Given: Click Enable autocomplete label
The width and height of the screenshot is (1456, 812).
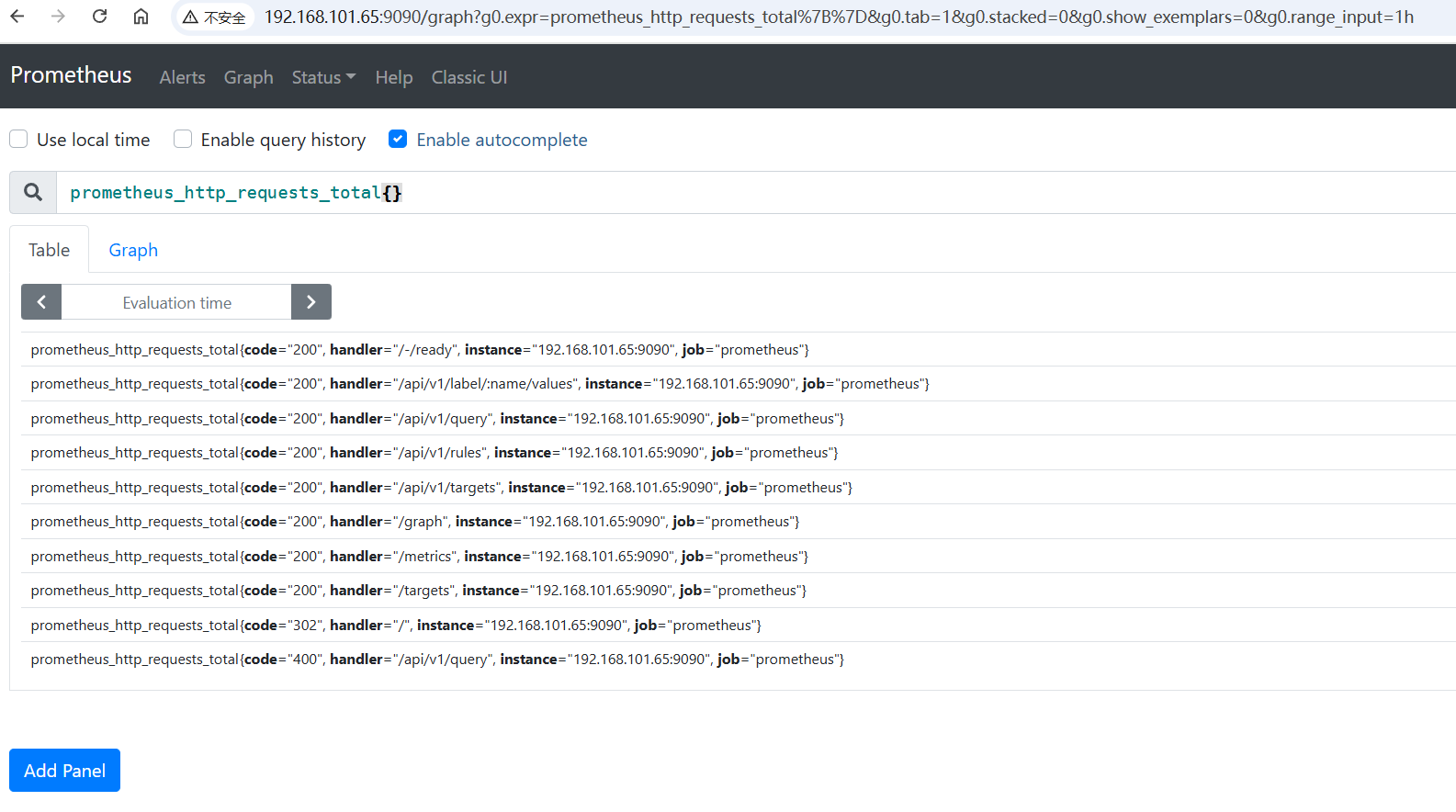Looking at the screenshot, I should [x=502, y=140].
